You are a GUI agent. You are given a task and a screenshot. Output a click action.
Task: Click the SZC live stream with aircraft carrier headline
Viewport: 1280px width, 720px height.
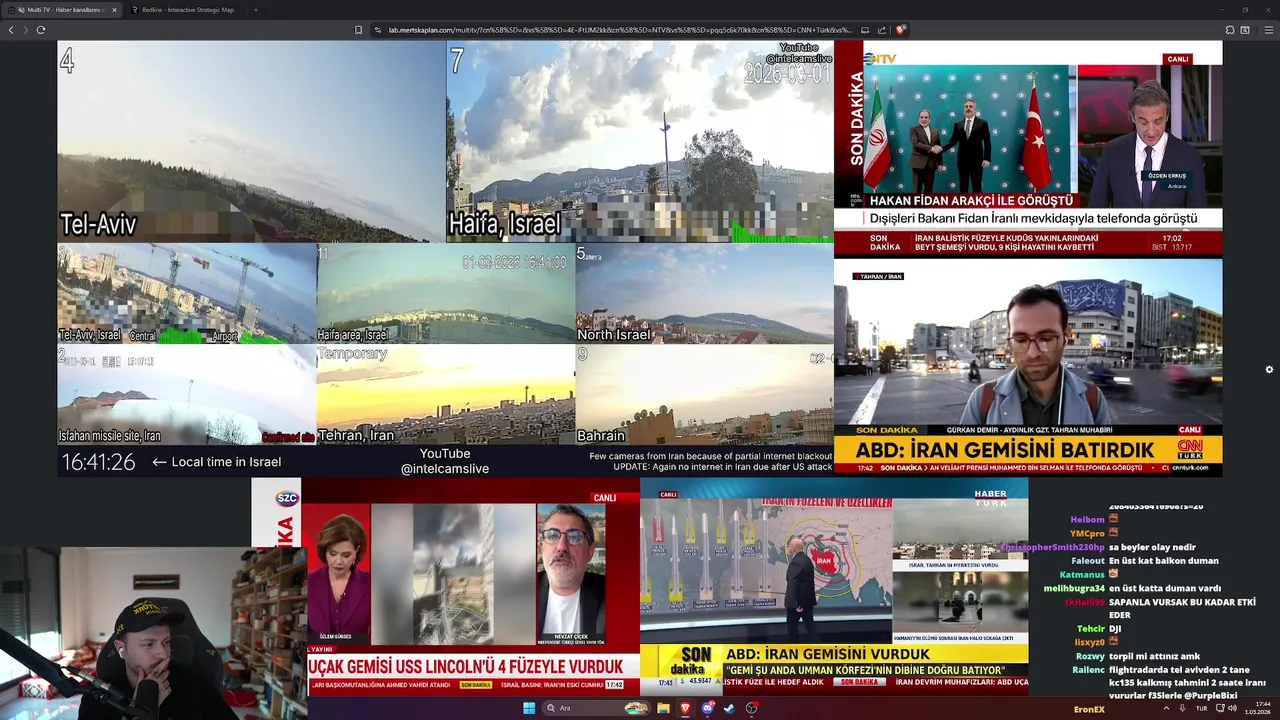pyautogui.click(x=445, y=586)
